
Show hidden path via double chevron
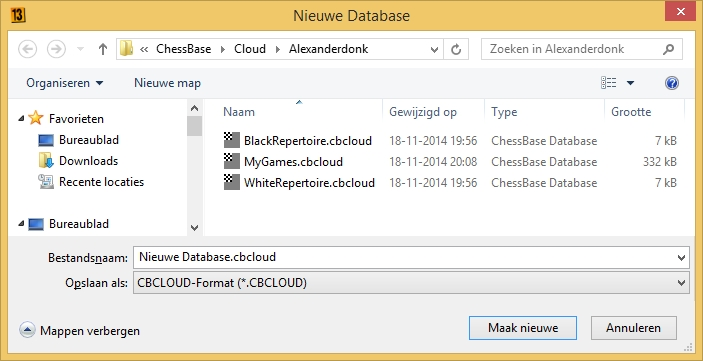pyautogui.click(x=144, y=49)
